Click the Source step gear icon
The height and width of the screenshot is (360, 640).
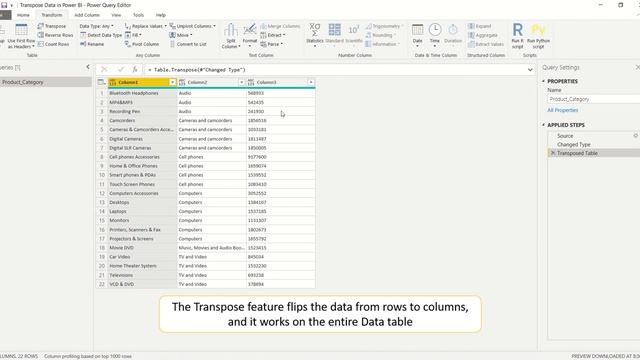click(x=636, y=136)
